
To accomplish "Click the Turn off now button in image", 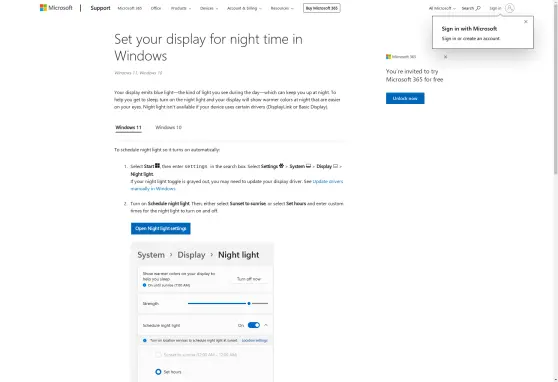I will point(249,279).
